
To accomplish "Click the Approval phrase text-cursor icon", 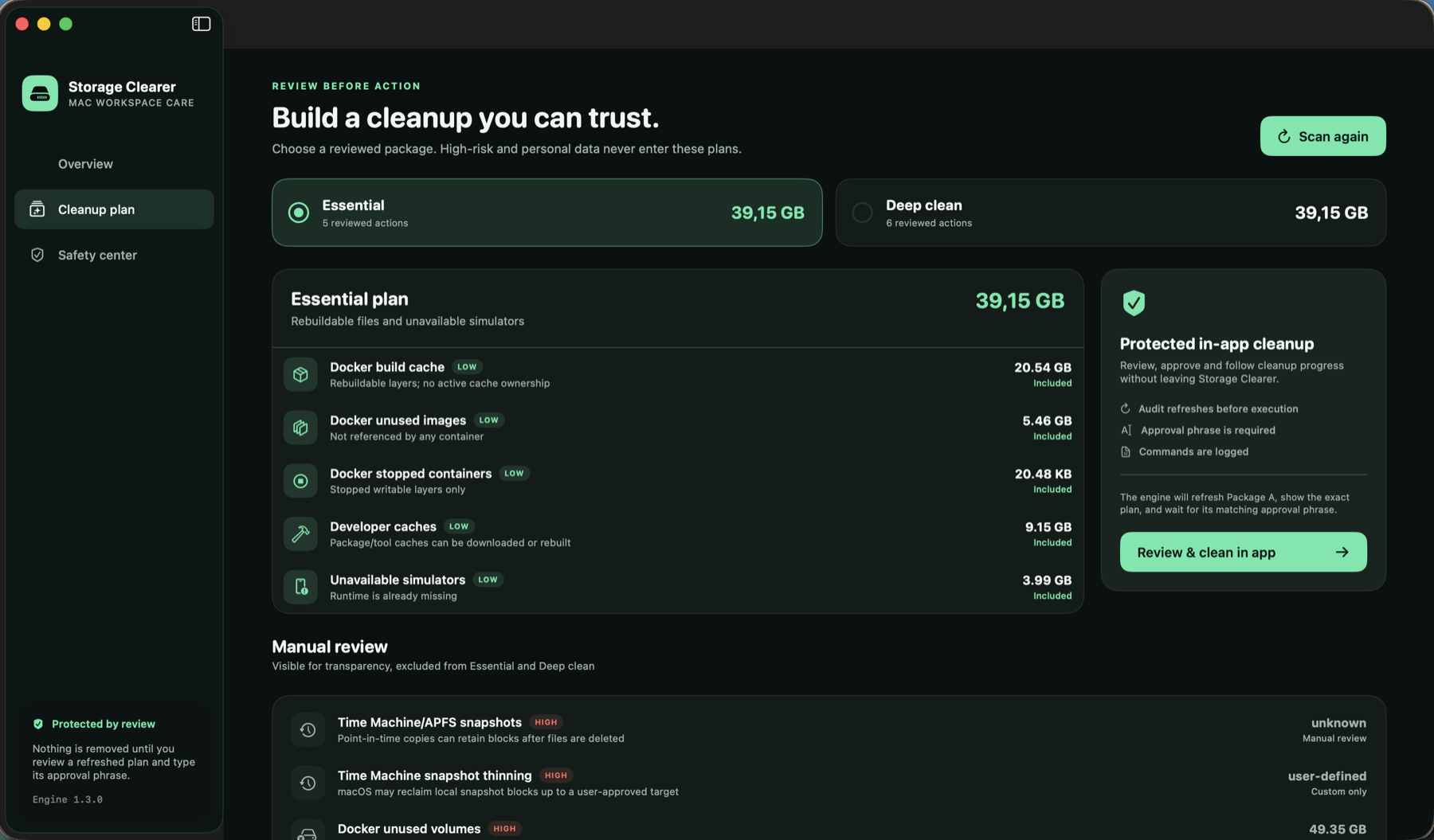I will (x=1126, y=430).
